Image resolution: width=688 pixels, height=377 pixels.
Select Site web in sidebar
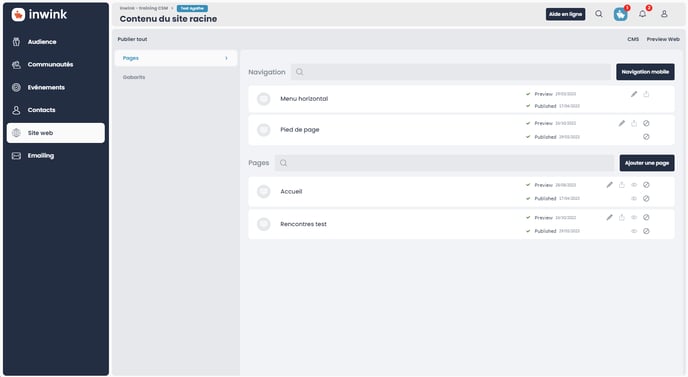point(56,133)
